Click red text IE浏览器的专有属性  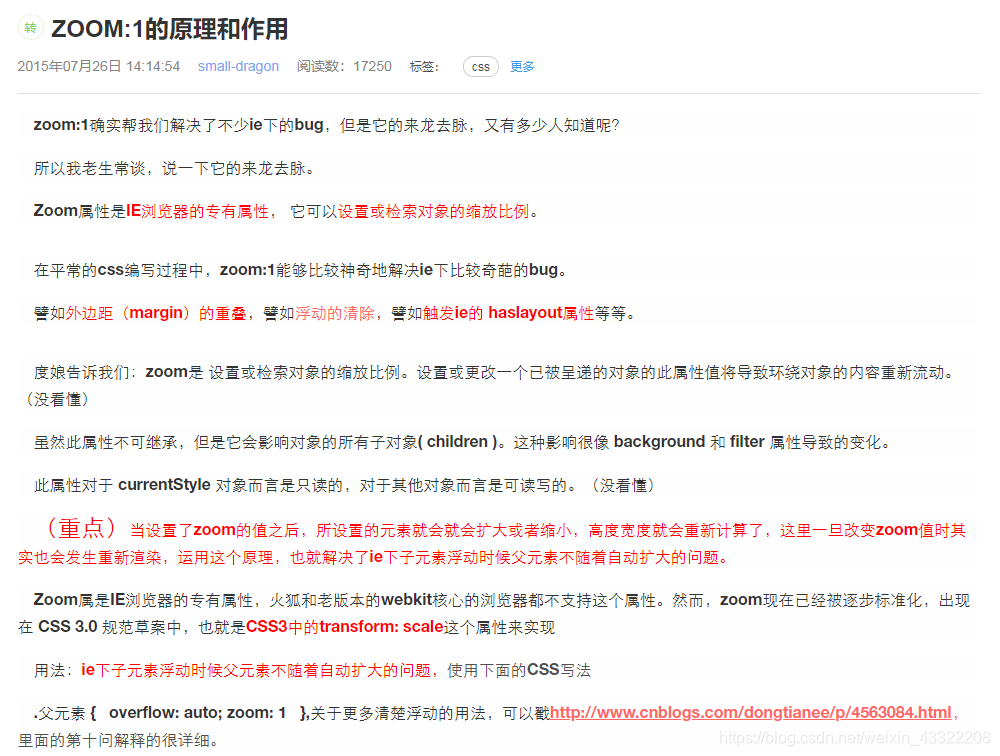(197, 211)
